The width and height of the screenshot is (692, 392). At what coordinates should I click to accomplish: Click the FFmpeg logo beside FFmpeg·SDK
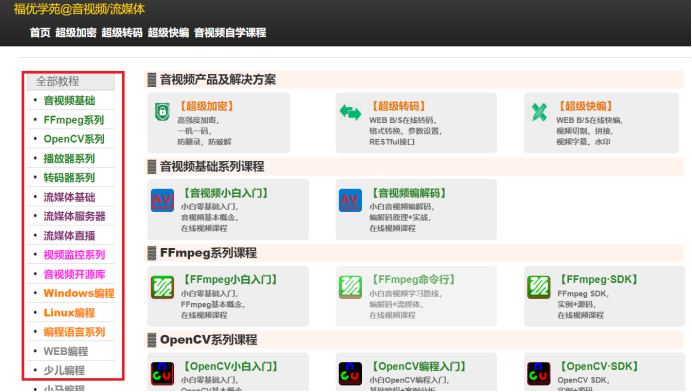click(x=539, y=287)
